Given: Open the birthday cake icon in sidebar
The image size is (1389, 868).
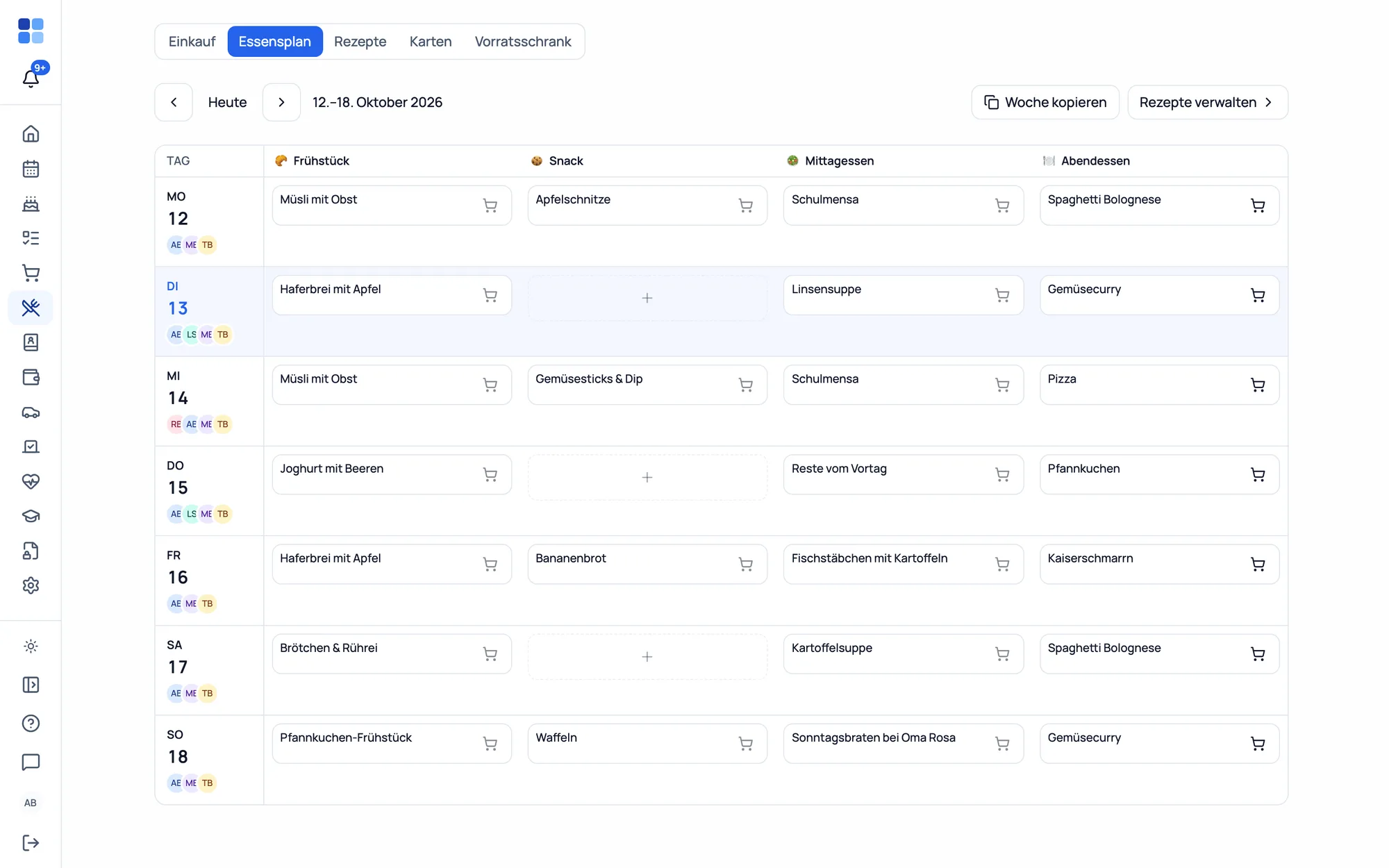Looking at the screenshot, I should coord(31,203).
